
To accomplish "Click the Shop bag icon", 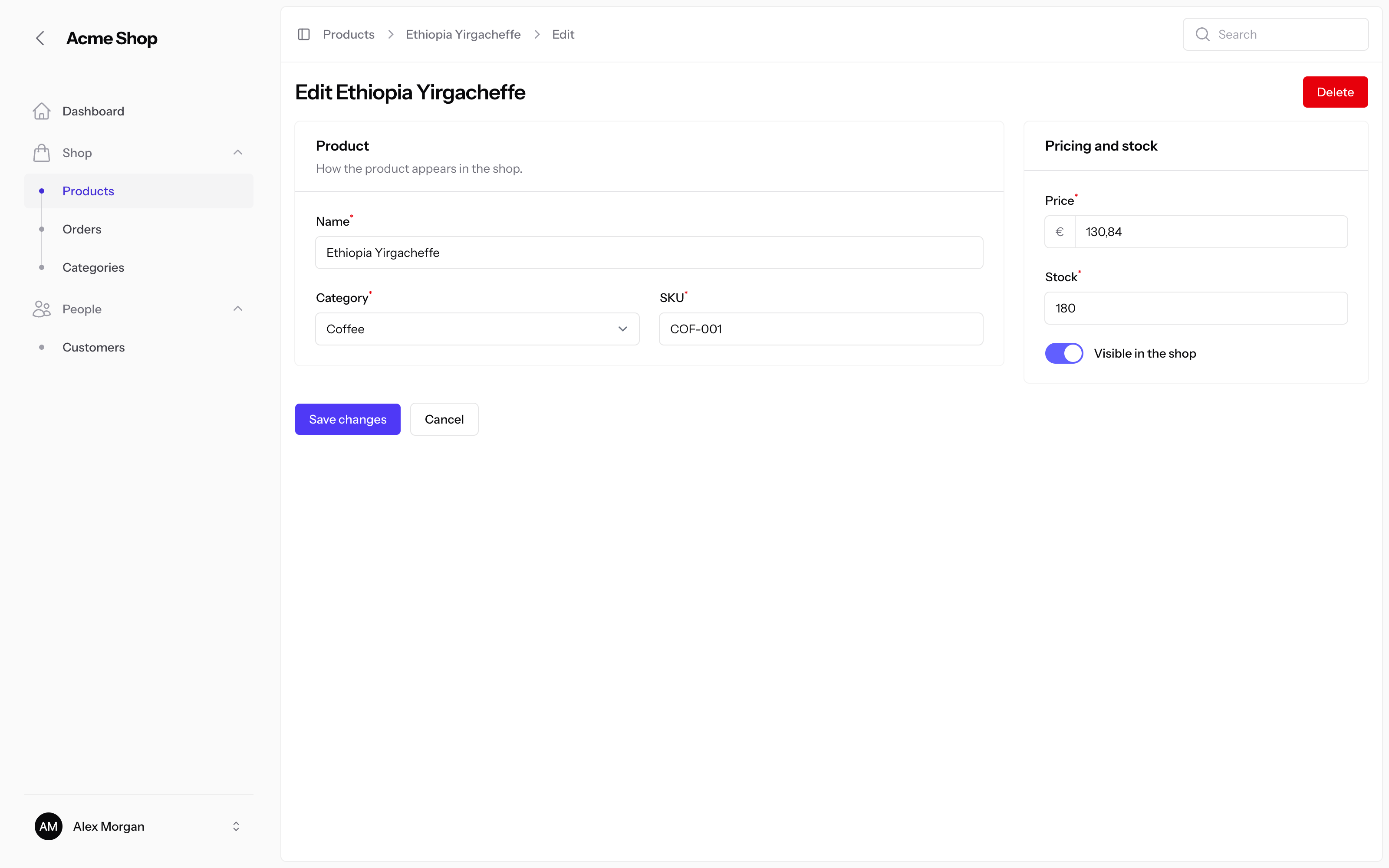I will pyautogui.click(x=42, y=153).
